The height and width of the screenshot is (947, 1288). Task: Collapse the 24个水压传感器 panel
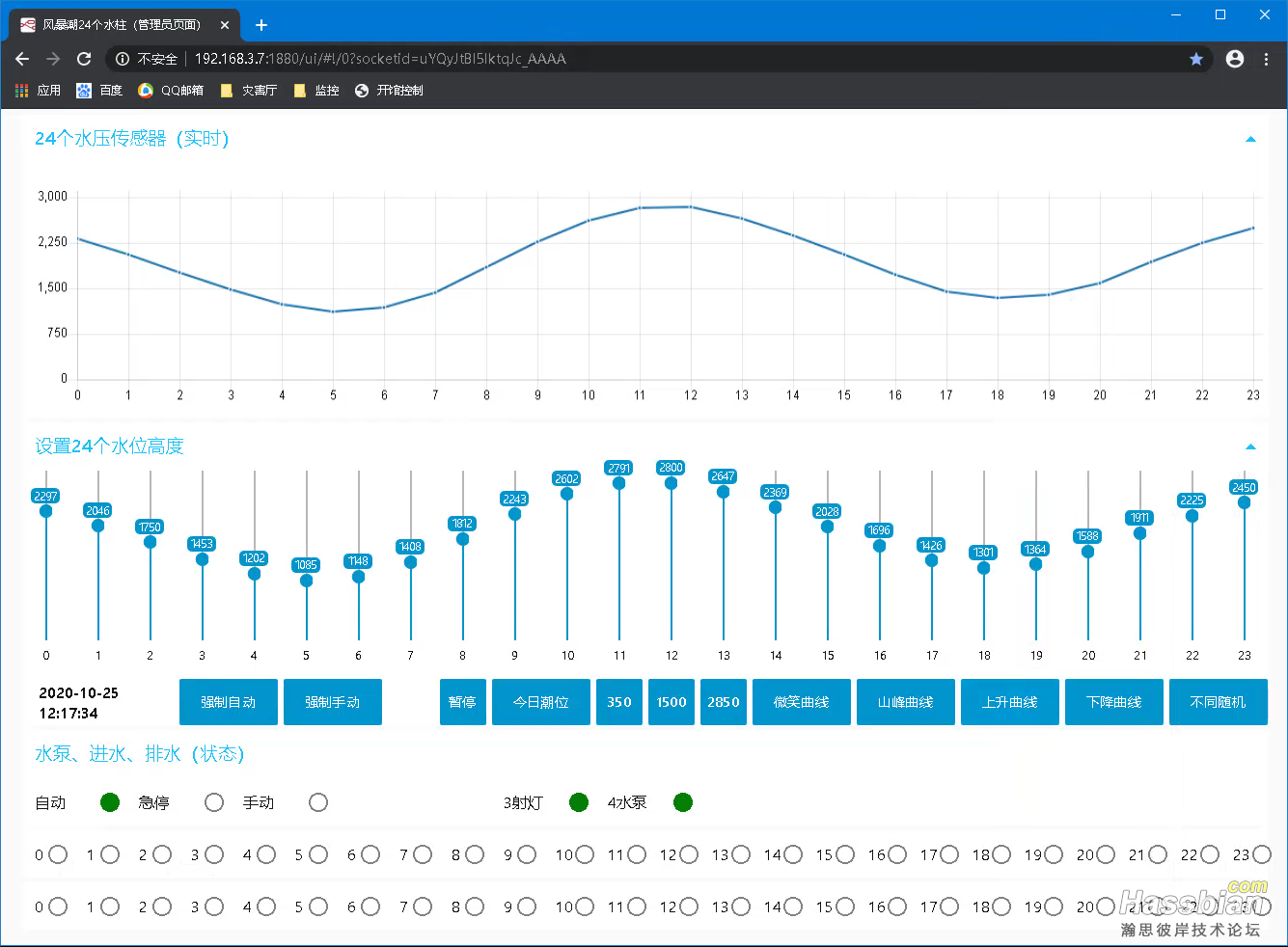(x=1250, y=140)
